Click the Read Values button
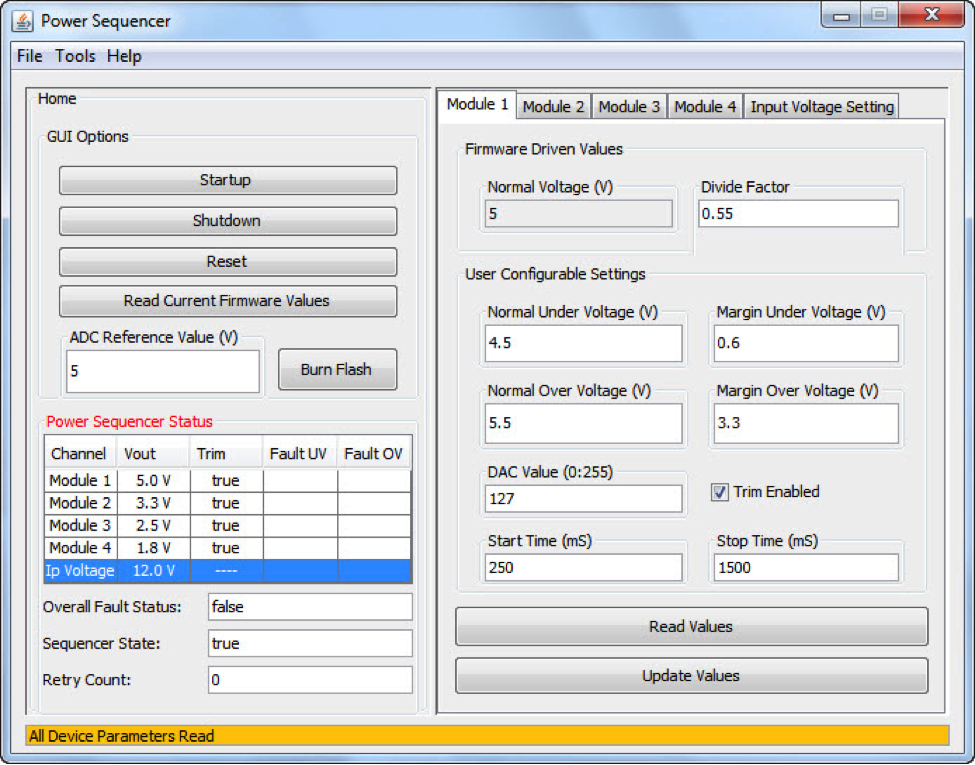The image size is (975, 765). pos(691,627)
